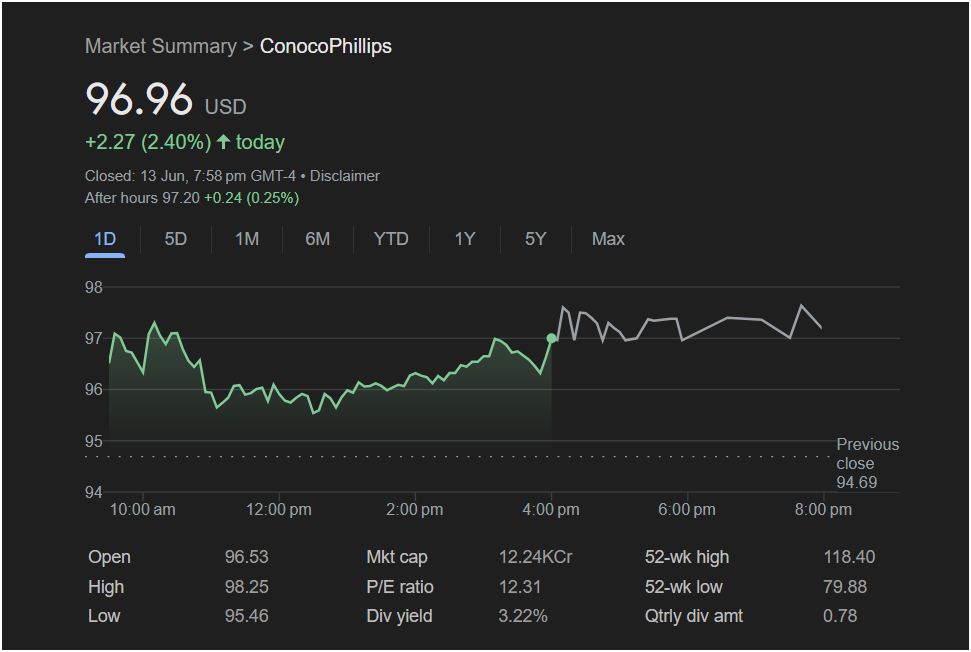Click the 6:00 pm axis label
971x652 pixels.
coord(687,510)
